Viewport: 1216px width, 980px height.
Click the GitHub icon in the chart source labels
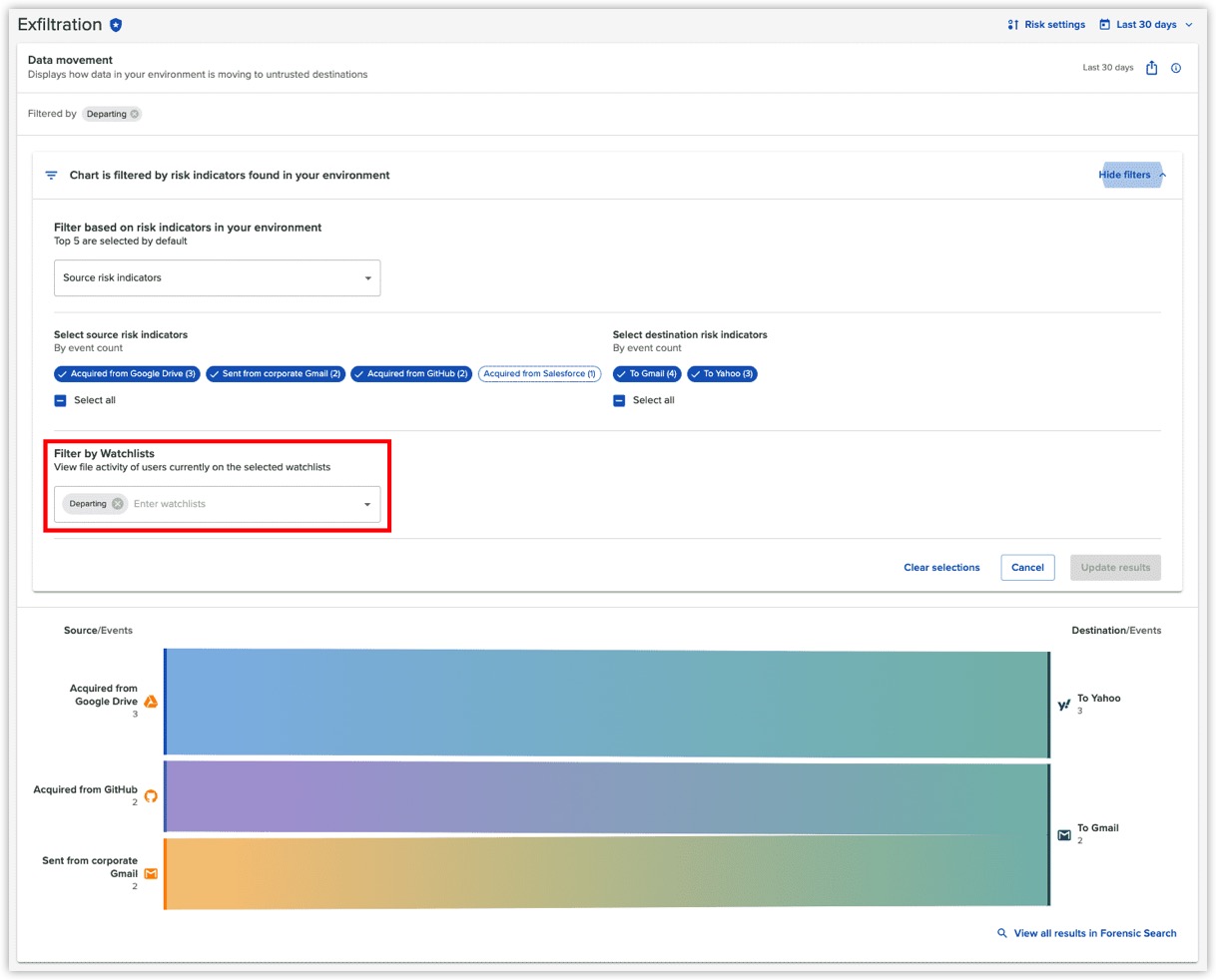151,794
